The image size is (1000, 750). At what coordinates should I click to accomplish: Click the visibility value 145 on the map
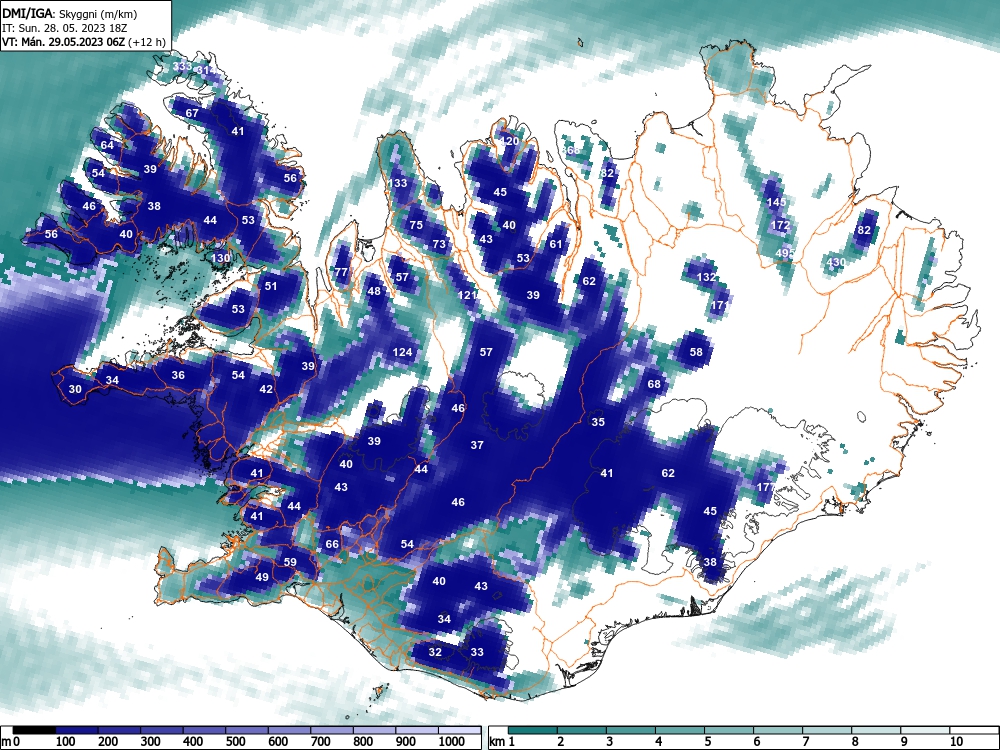(x=776, y=202)
